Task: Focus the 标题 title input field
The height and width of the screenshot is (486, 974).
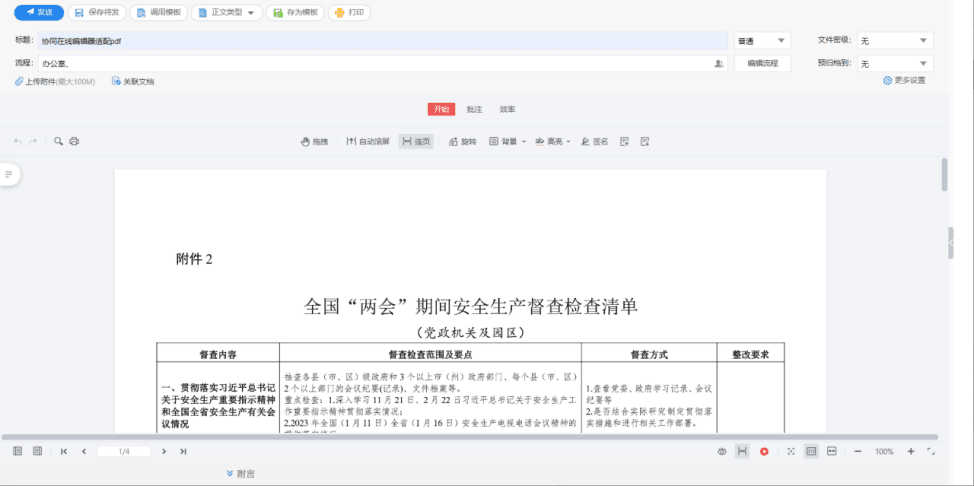Action: click(383, 41)
